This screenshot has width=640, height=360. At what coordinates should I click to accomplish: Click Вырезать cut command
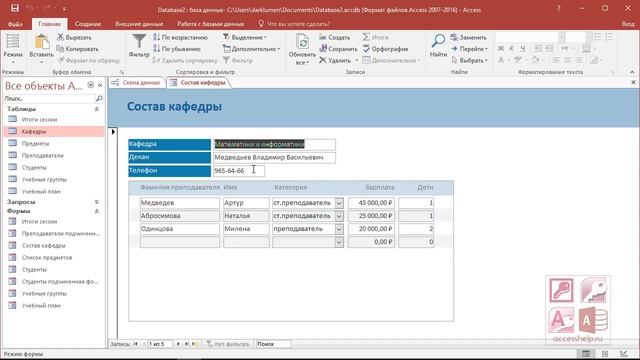coord(74,37)
